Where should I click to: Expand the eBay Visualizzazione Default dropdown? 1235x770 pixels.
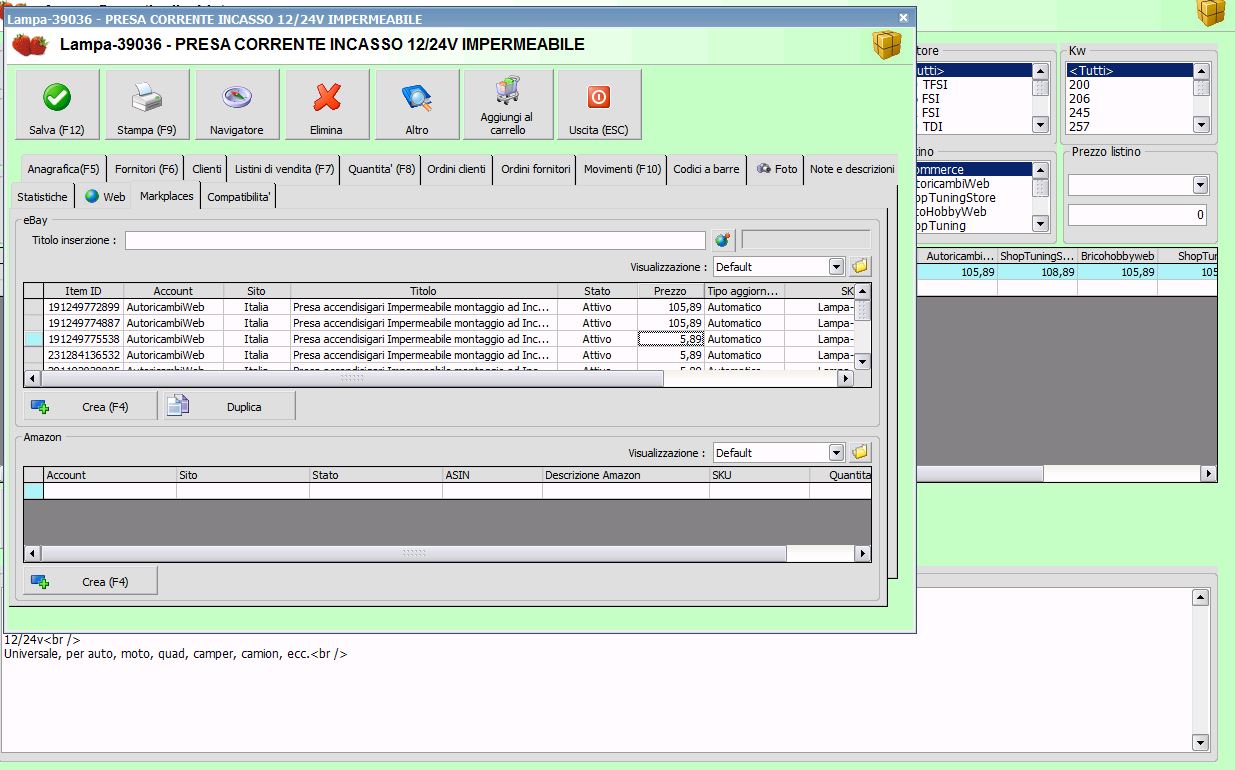836,267
